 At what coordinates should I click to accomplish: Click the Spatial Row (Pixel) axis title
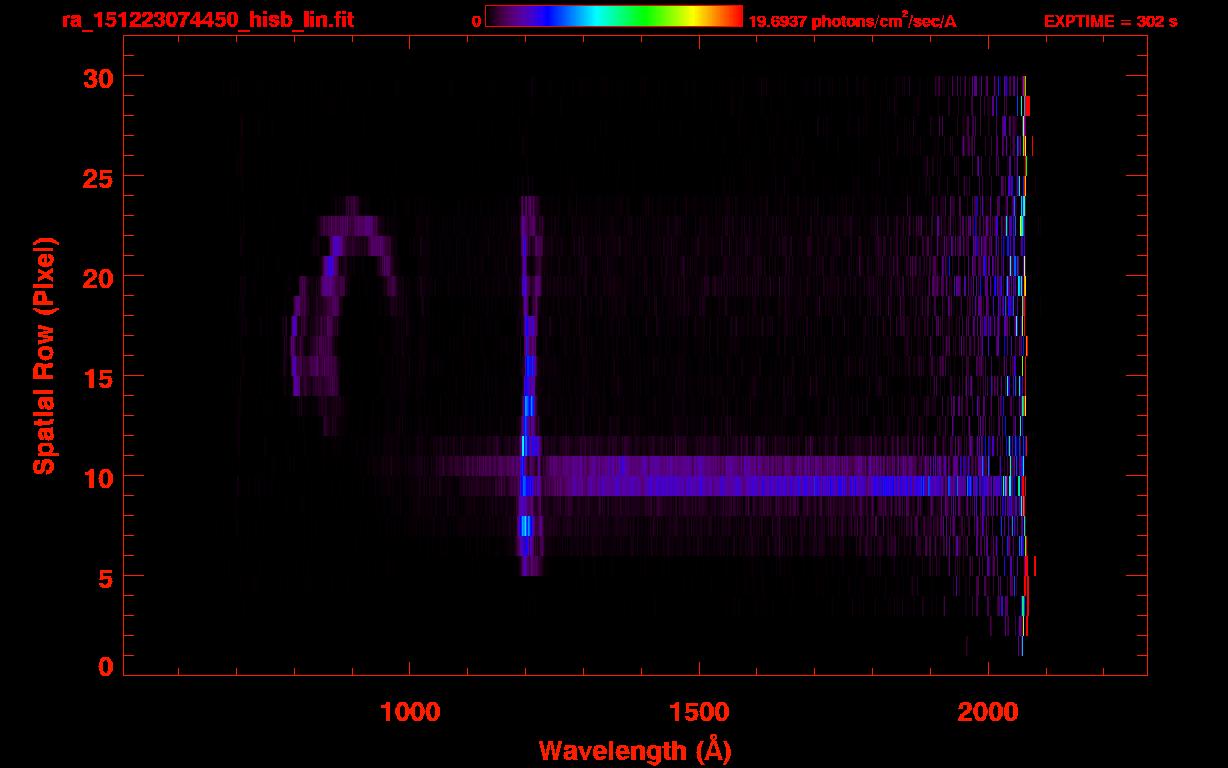pos(44,356)
